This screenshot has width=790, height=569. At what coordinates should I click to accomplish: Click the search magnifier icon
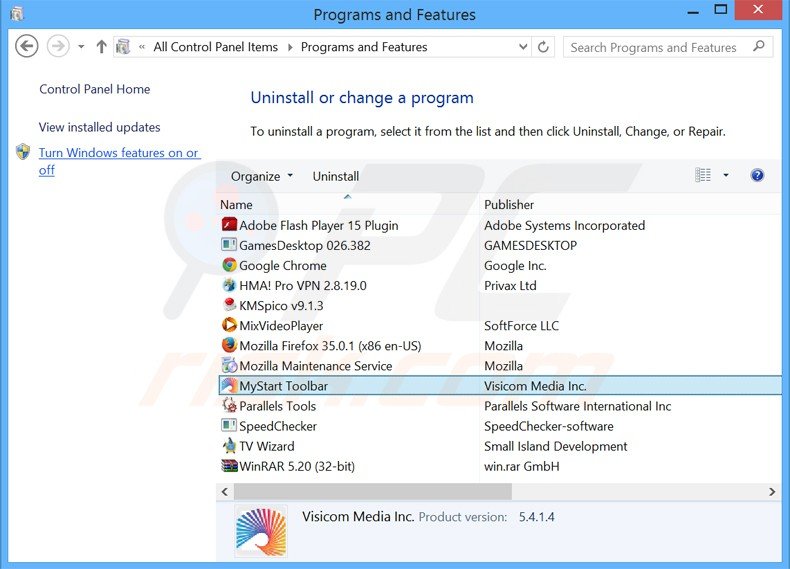pos(758,46)
